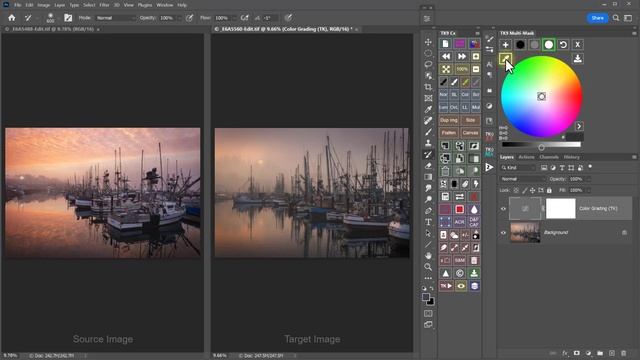640x360 pixels.
Task: Select the white circle in Multi-Mask
Action: 549,45
